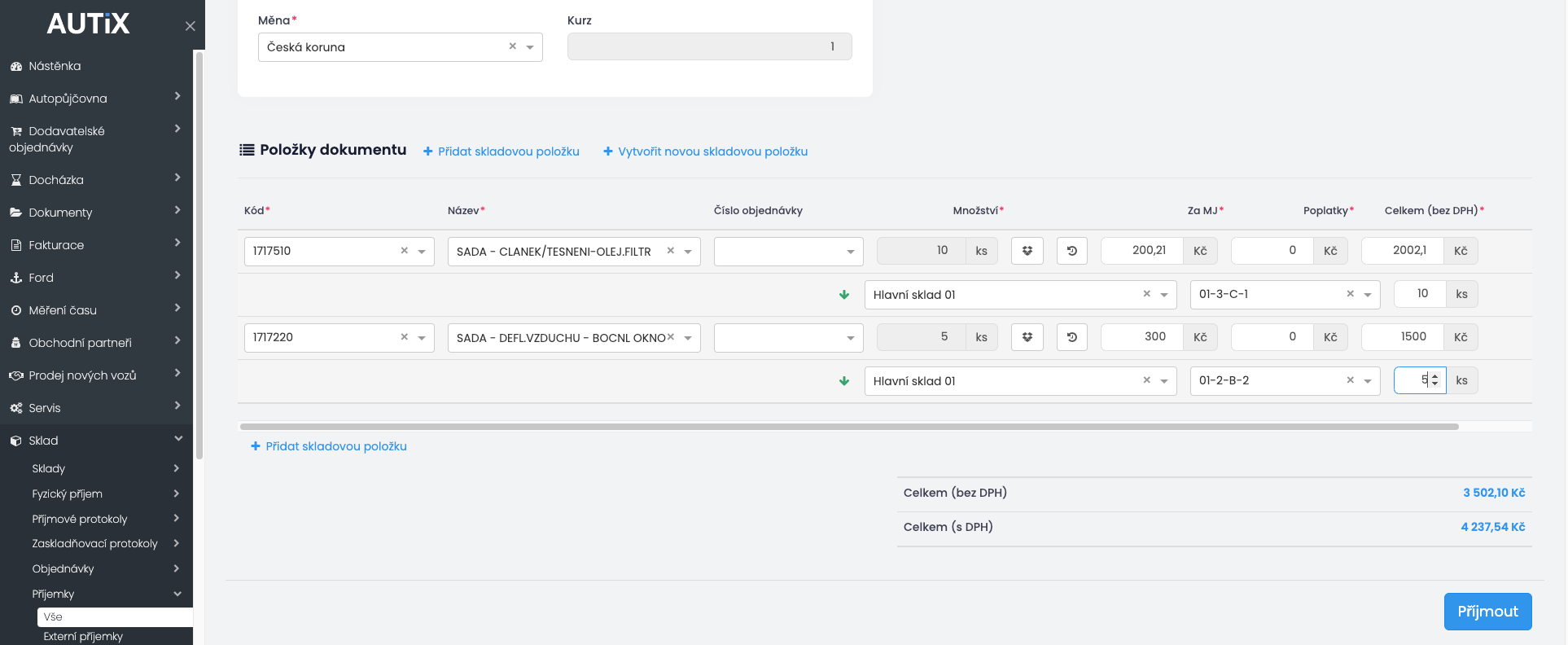Image resolution: width=1568 pixels, height=645 pixels.
Task: Click top Přidat skladovou položku link
Action: pyautogui.click(x=501, y=151)
